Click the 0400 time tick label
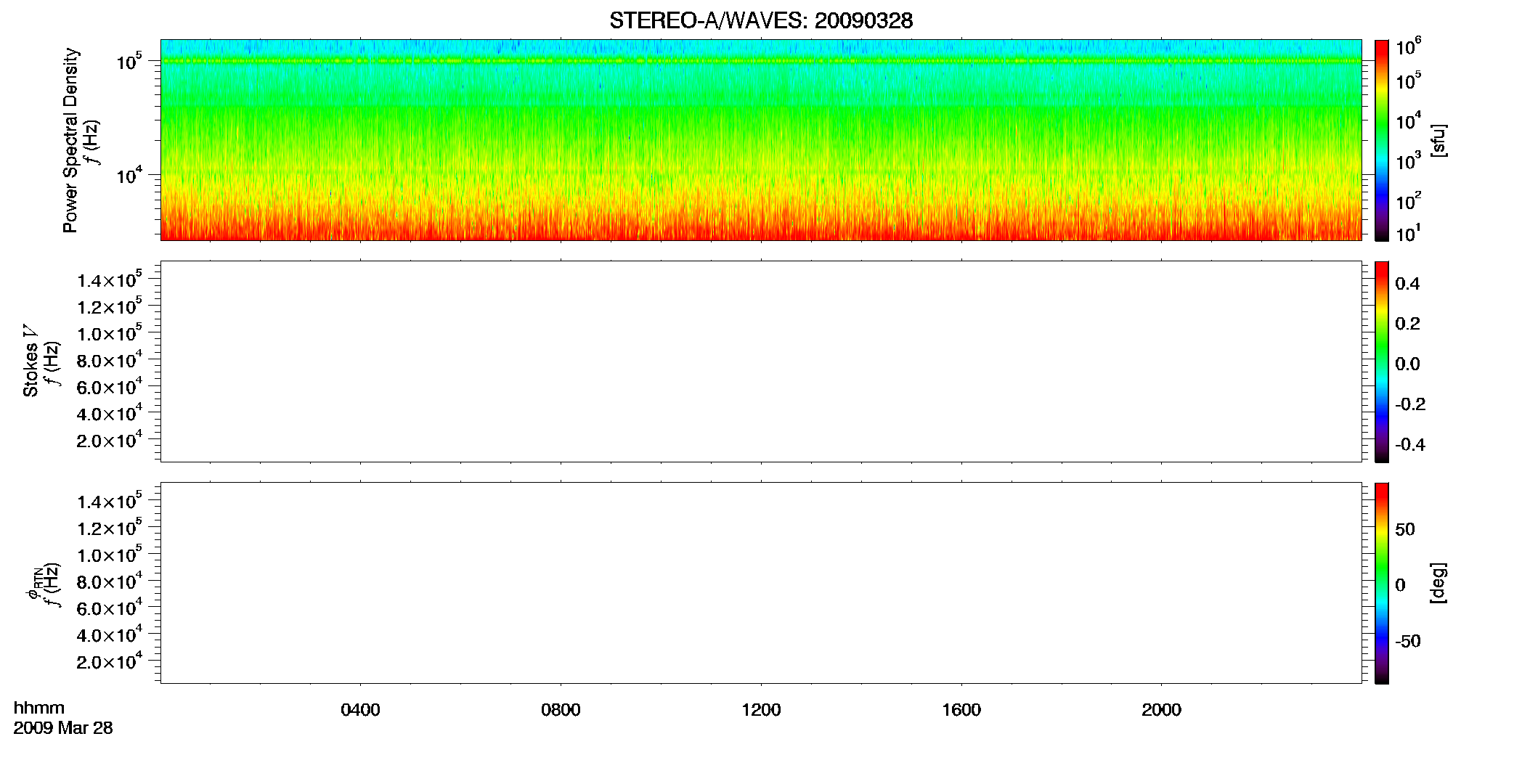The width and height of the screenshot is (1522, 784). [361, 710]
